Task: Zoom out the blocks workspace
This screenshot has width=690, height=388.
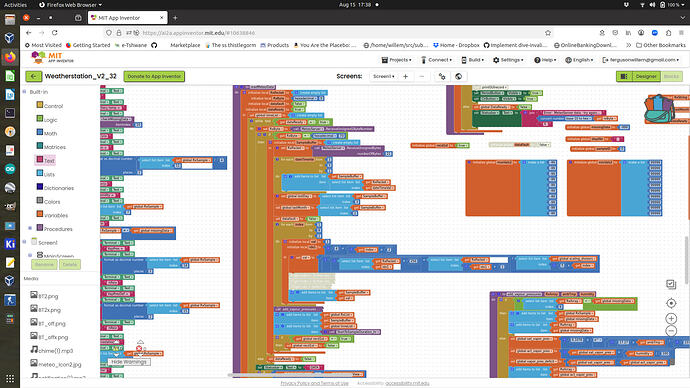Action: coord(671,331)
